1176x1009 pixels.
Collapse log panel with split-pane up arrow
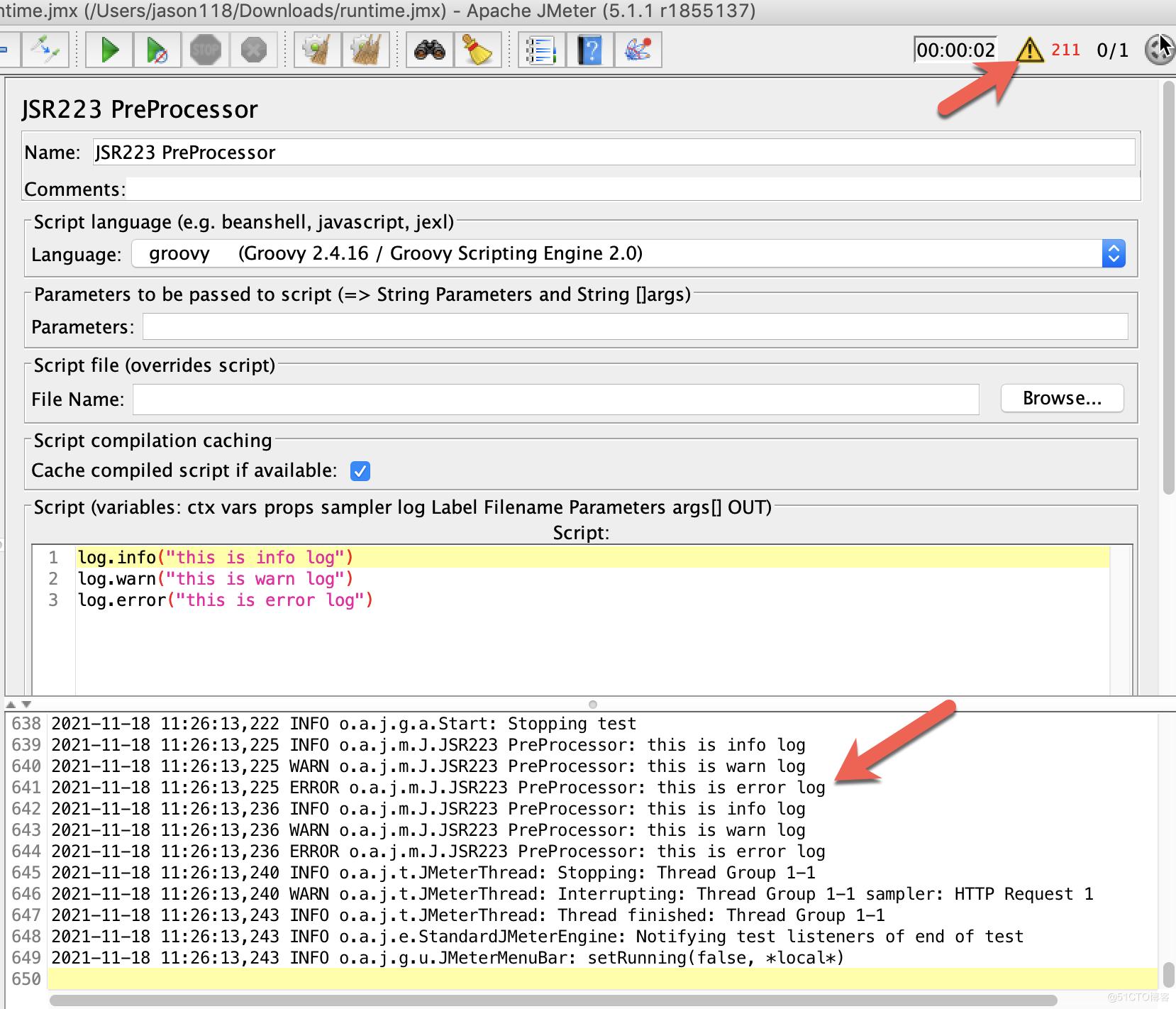11,705
